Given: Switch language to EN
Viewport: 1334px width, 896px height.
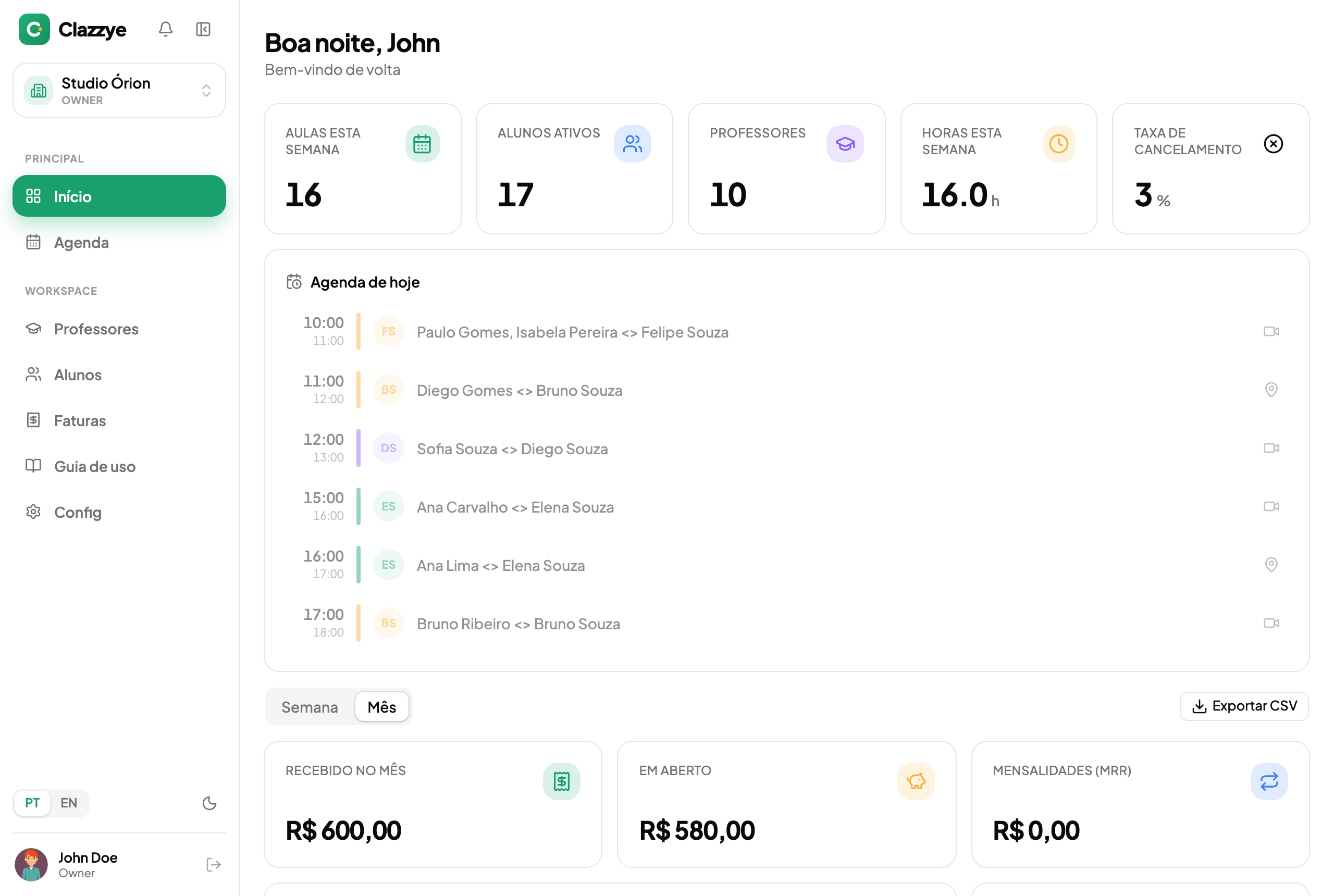Looking at the screenshot, I should tap(69, 803).
